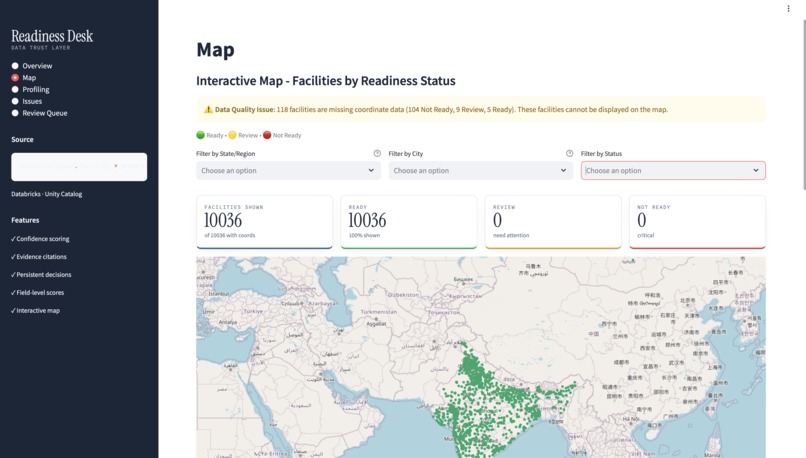Click the City filter help icon

[x=569, y=153]
